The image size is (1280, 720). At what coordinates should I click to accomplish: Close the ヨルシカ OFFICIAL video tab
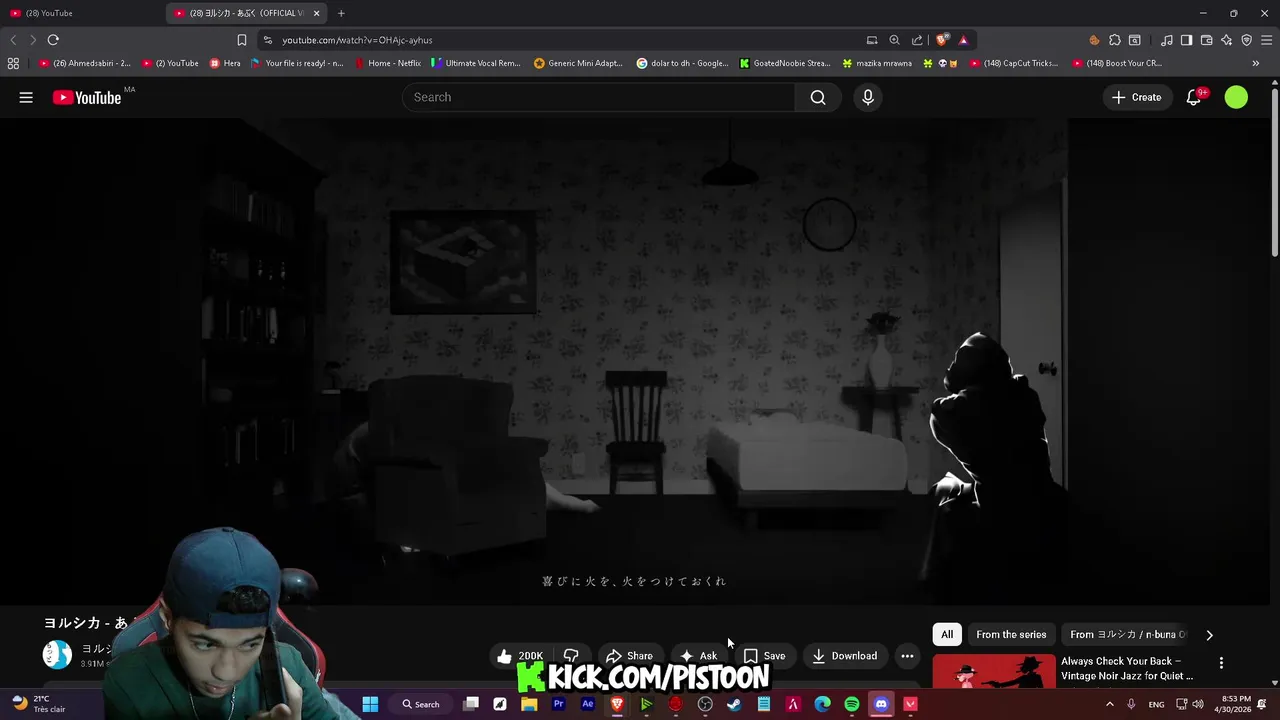click(316, 13)
